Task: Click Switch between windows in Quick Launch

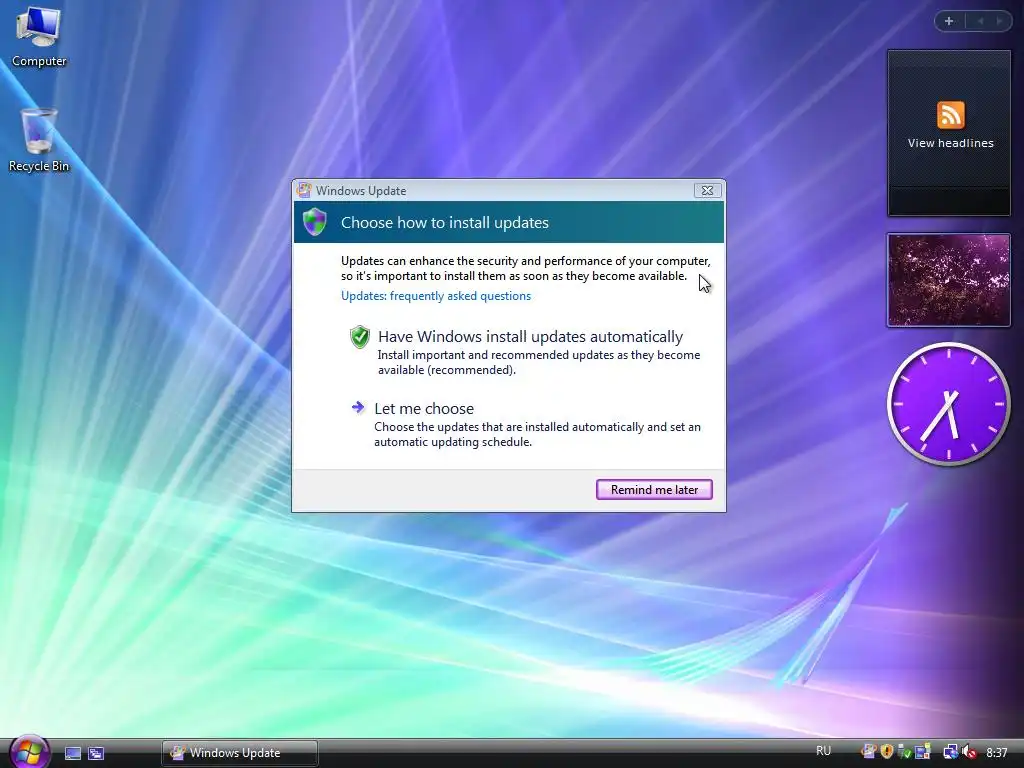Action: [x=96, y=753]
